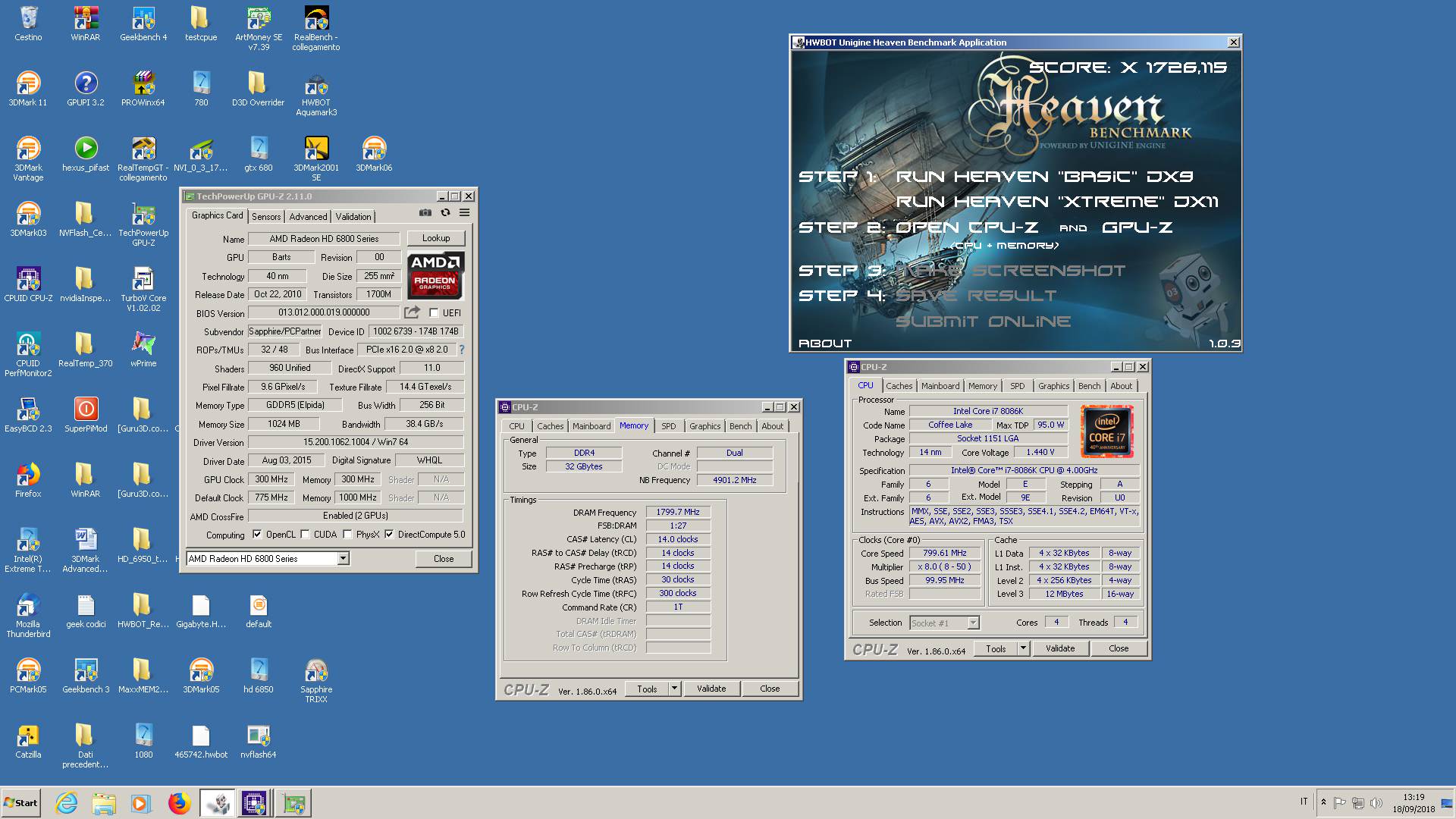The image size is (1456, 819).
Task: Open the CPUID CPU-Z desktop shortcut
Action: (28, 284)
